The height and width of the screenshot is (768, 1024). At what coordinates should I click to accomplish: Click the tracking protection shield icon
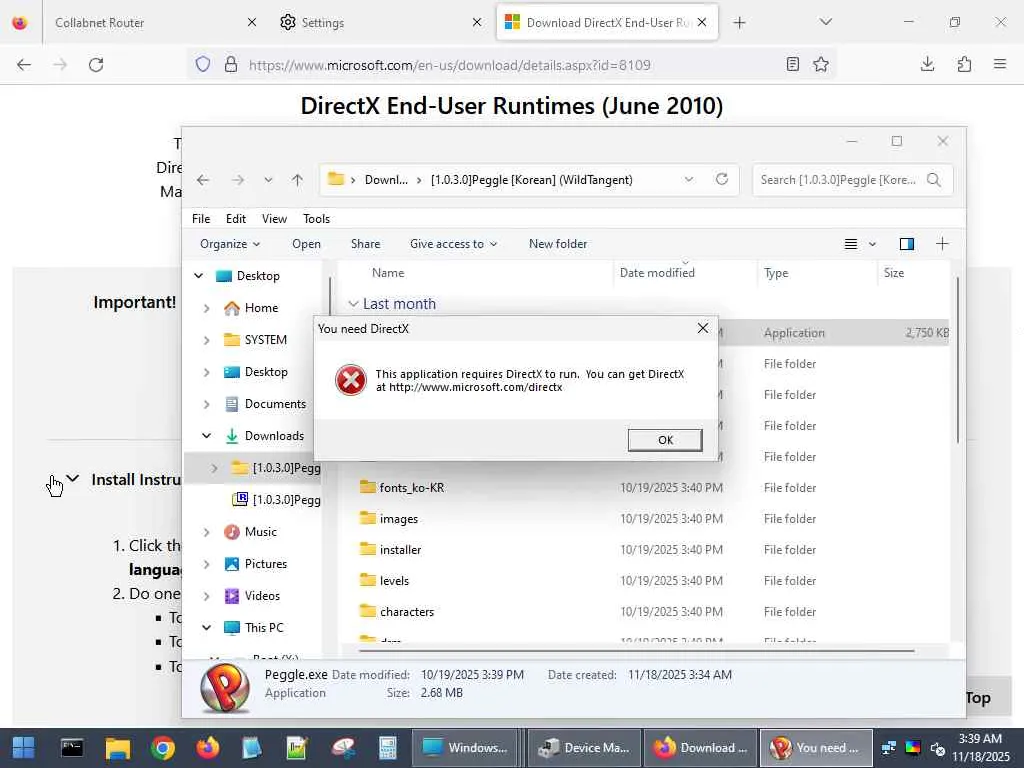pos(203,64)
